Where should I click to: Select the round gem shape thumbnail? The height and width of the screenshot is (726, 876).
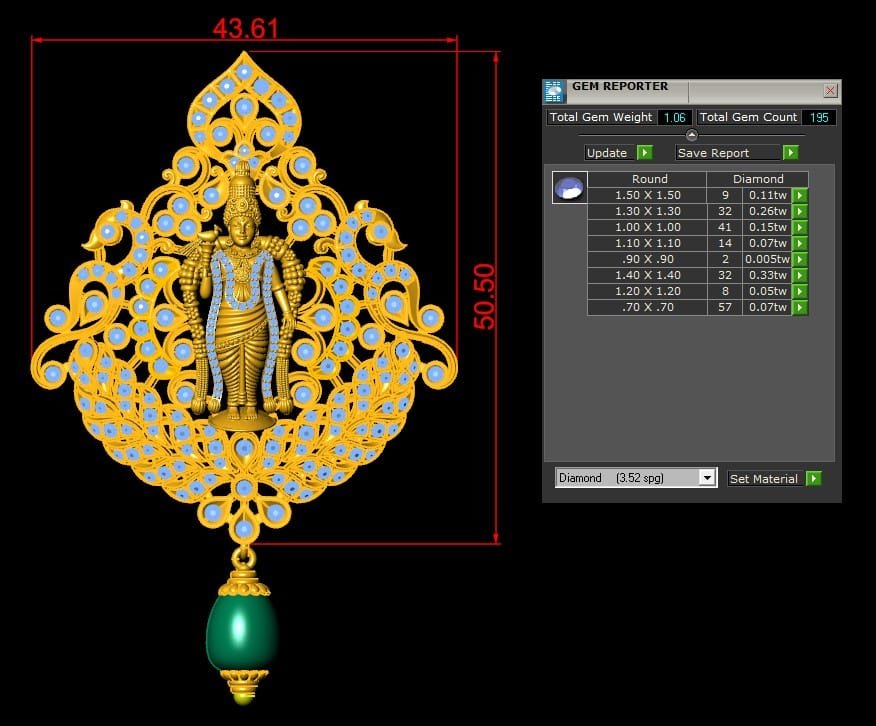[x=569, y=188]
